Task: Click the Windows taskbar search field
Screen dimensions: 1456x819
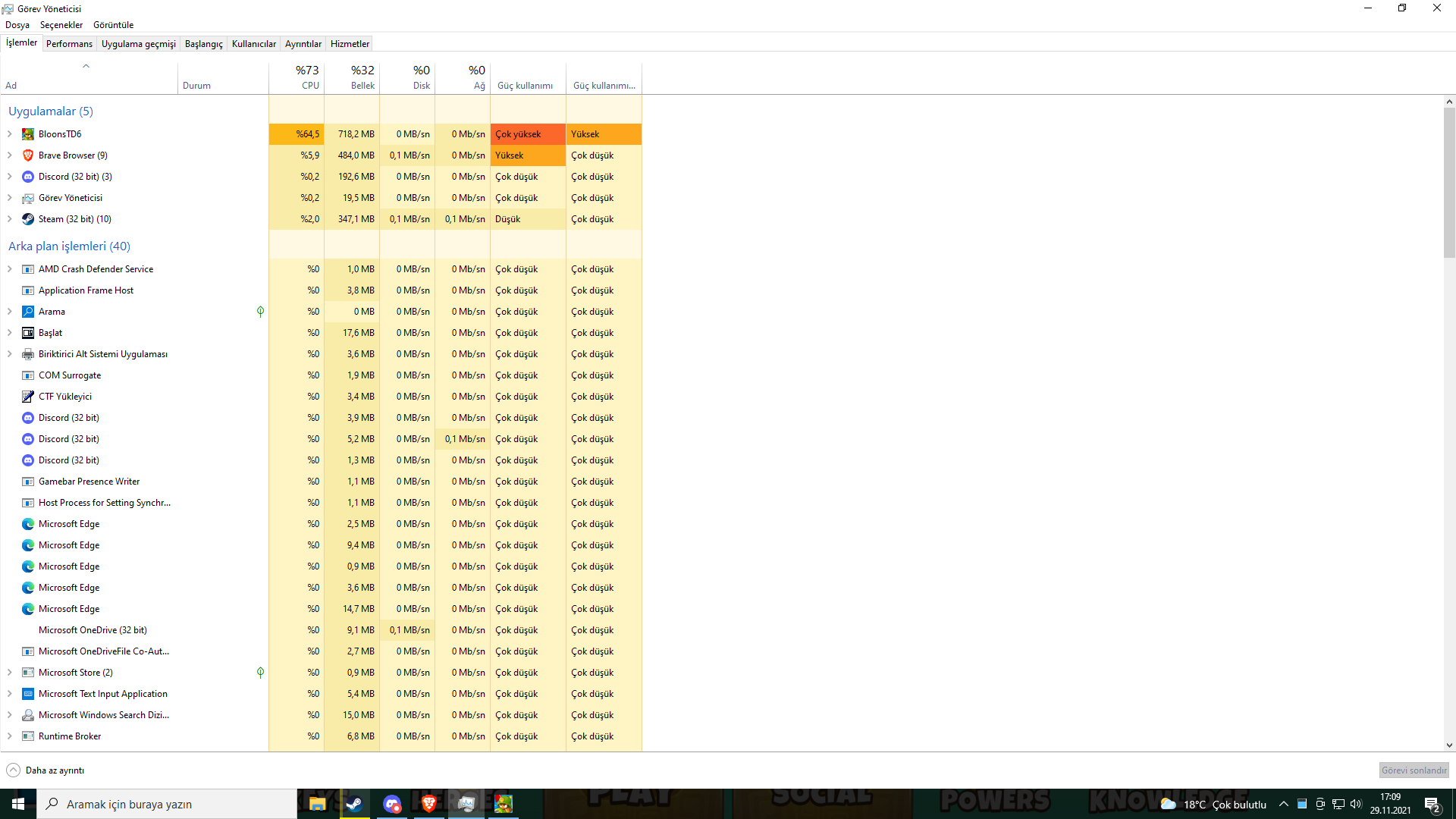Action: (167, 804)
